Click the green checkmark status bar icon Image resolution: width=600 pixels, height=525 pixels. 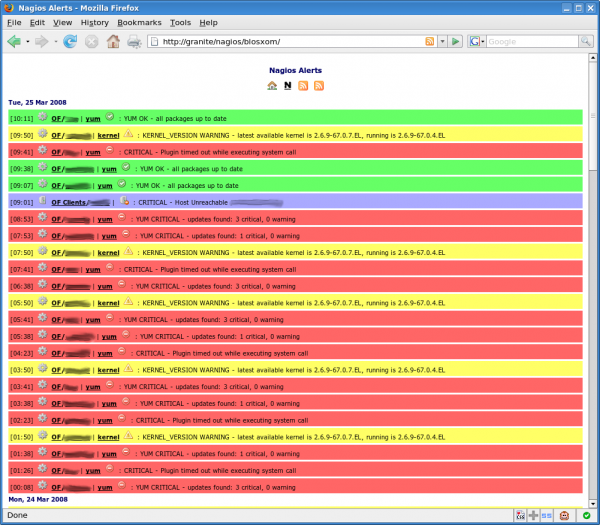[586, 516]
